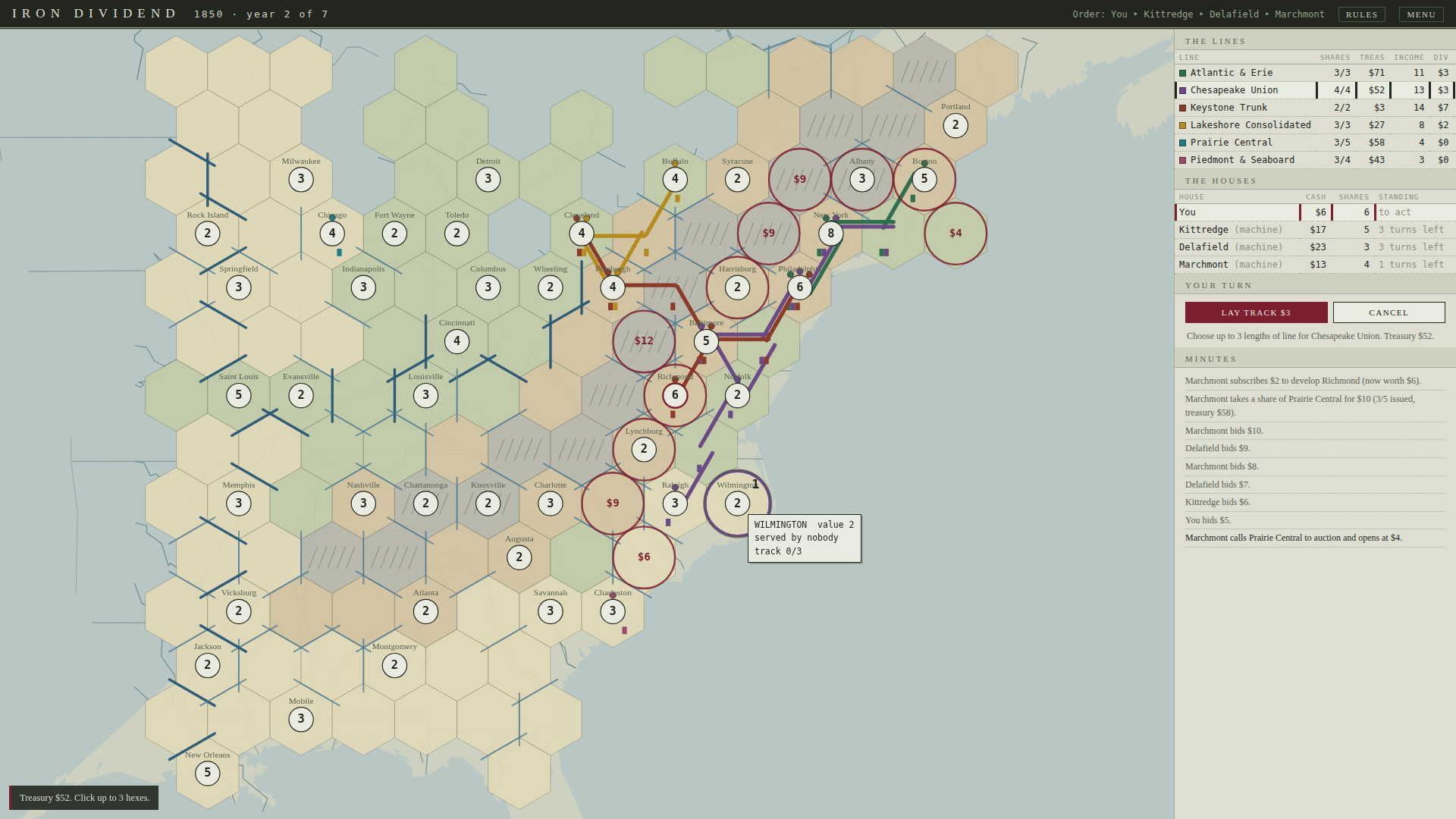
Task: Select the Prairie Central line row
Action: (1315, 143)
